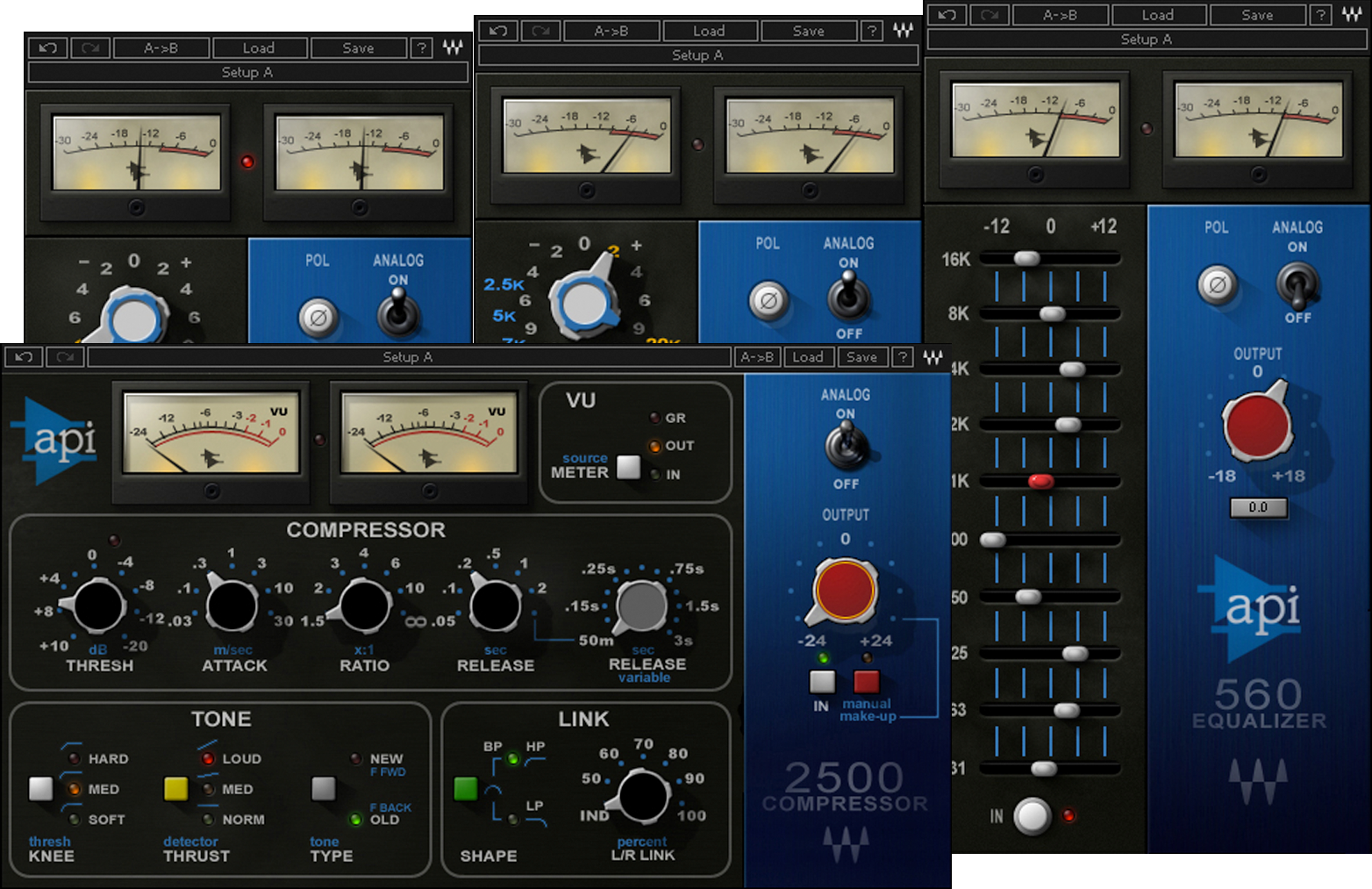The height and width of the screenshot is (889, 1372).
Task: Click undo arrow in 2500 Compressor toolbar
Action: coord(24,357)
